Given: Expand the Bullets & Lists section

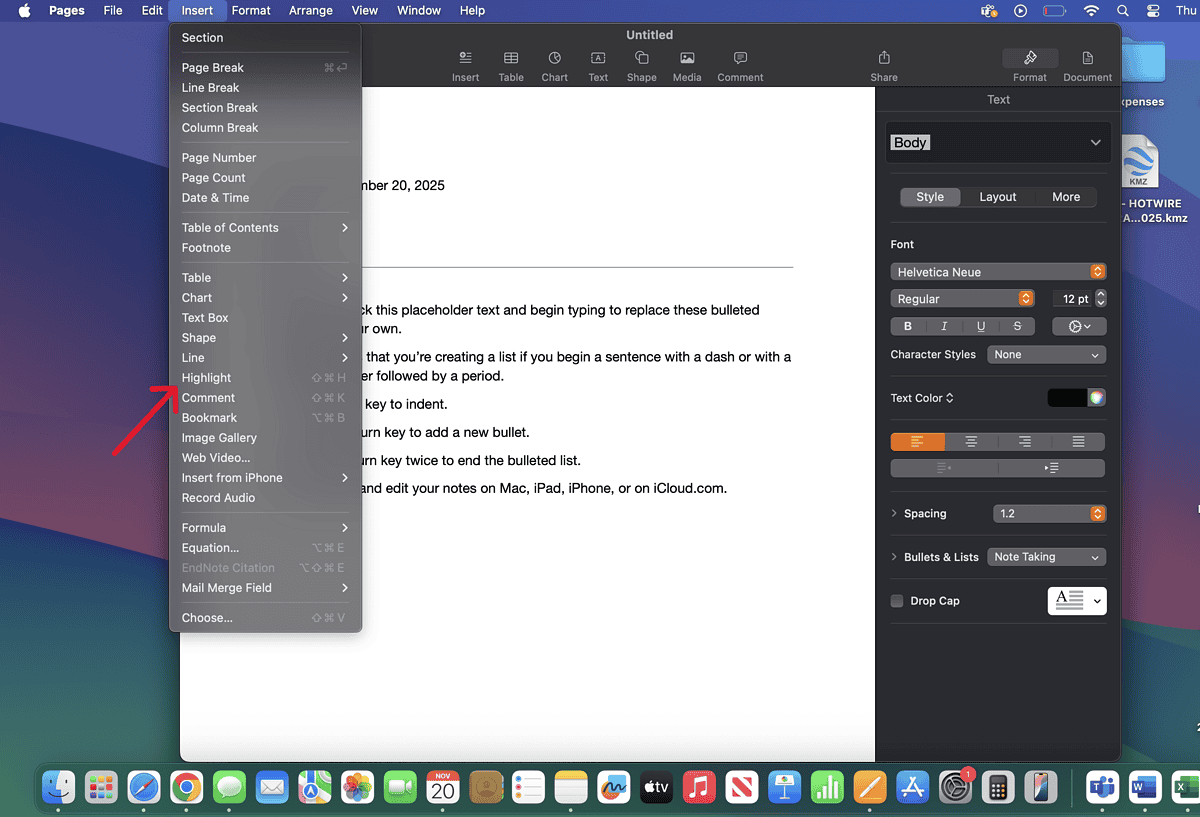Looking at the screenshot, I should [x=894, y=557].
